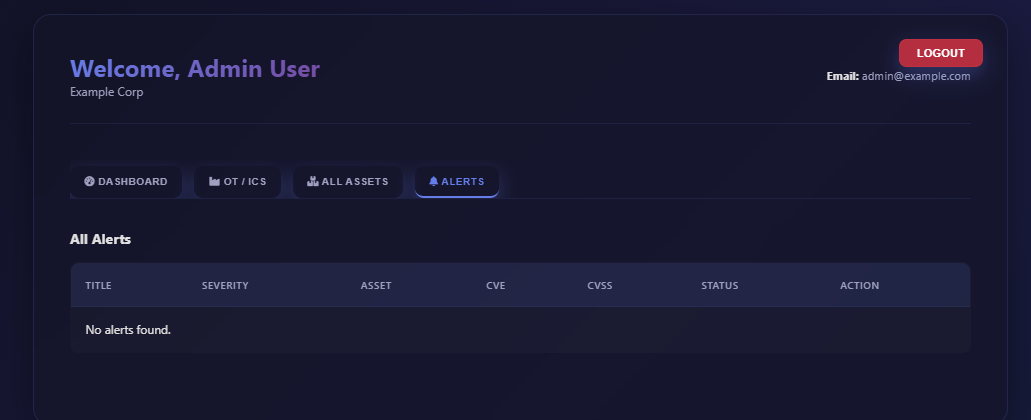Select the CVE column header
1031x420 pixels.
pyautogui.click(x=496, y=286)
